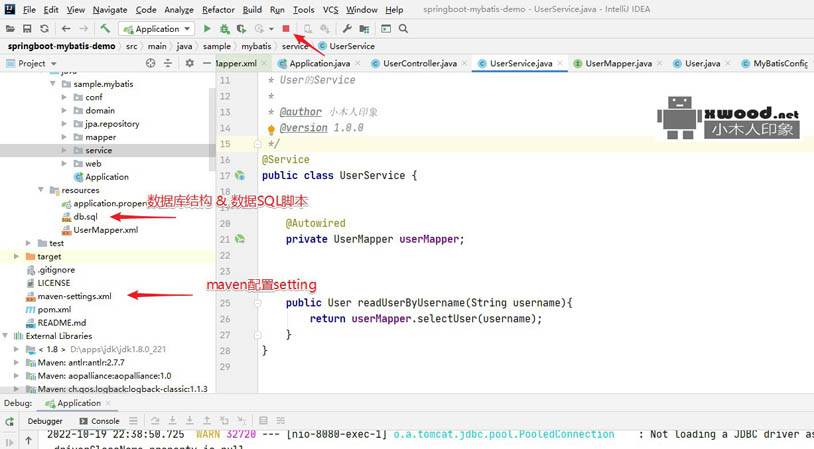The image size is (814, 449).
Task: Close the UserService.java tab
Action: pyautogui.click(x=560, y=63)
